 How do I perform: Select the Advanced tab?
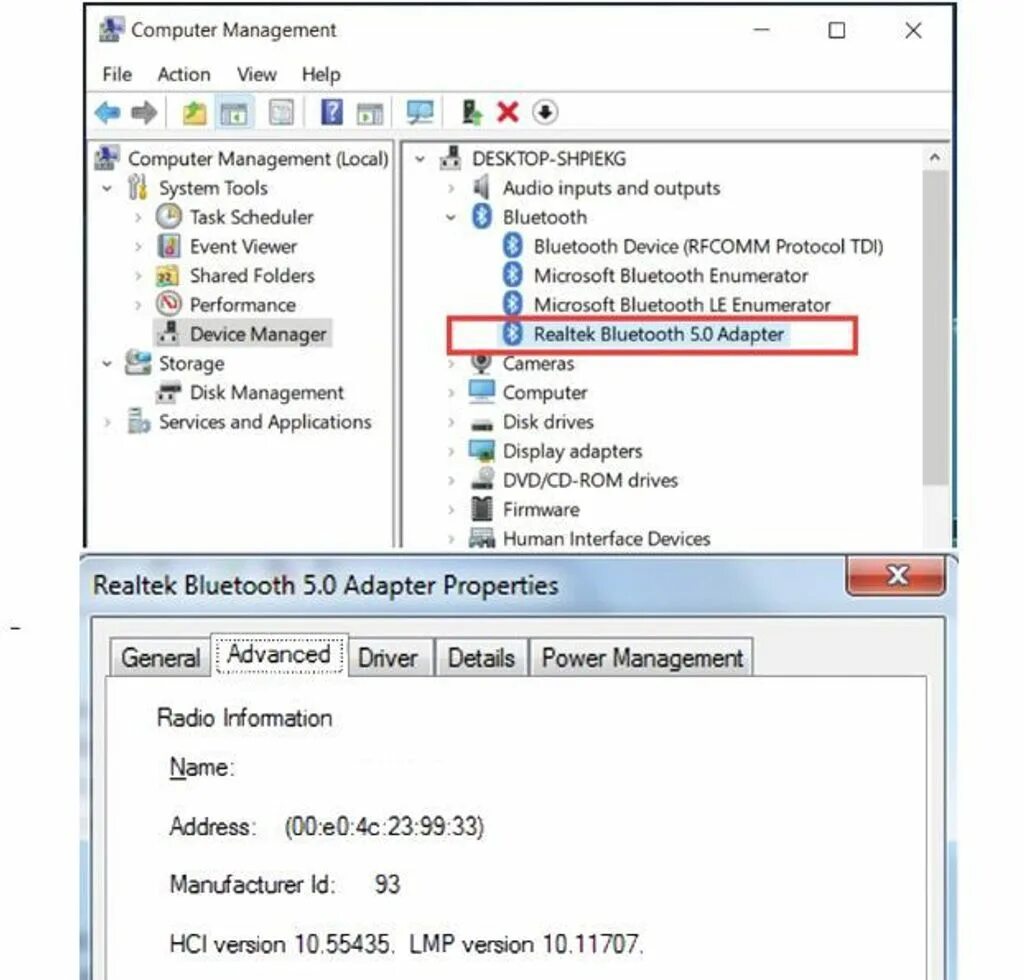[279, 654]
